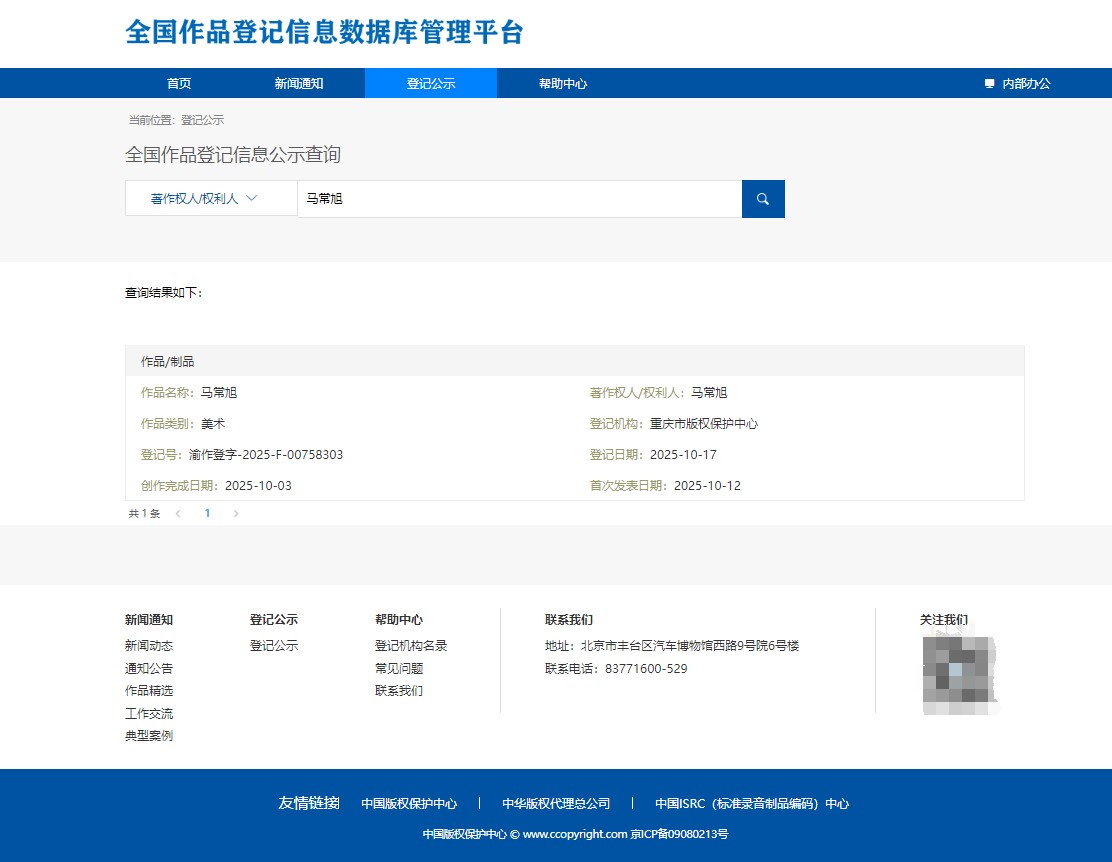
Task: Open the 帮助中心 navigation menu
Action: coord(563,83)
